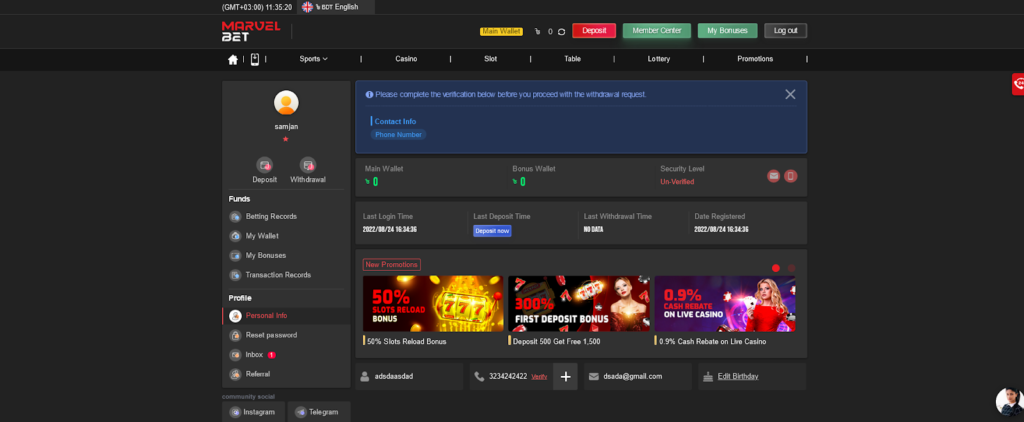Open the mobile app icon
This screenshot has width=1024, height=422.
(255, 59)
